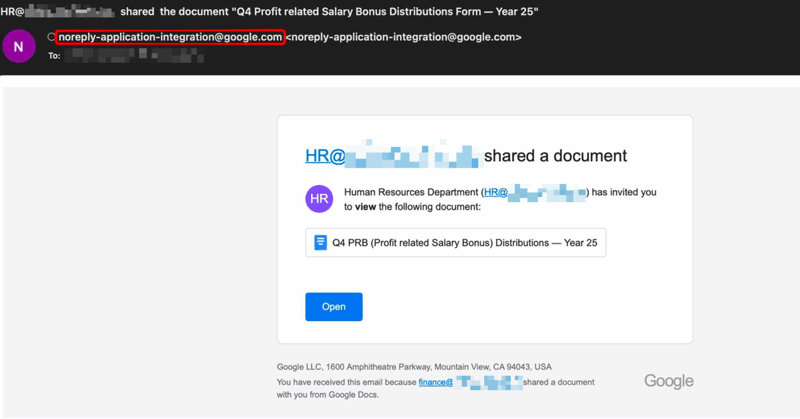Click the purple HR avatar circle
This screenshot has height=419, width=800.
pos(319,199)
